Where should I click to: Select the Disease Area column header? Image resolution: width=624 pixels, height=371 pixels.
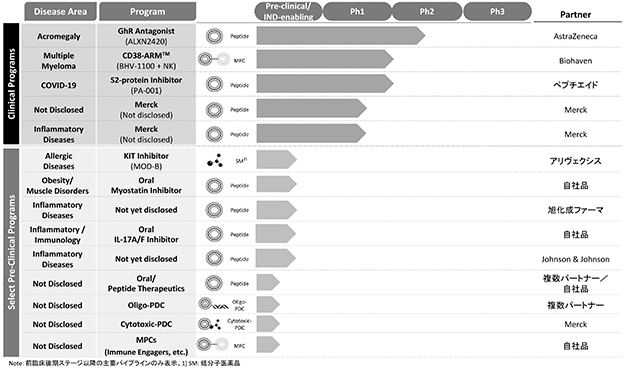pos(60,12)
